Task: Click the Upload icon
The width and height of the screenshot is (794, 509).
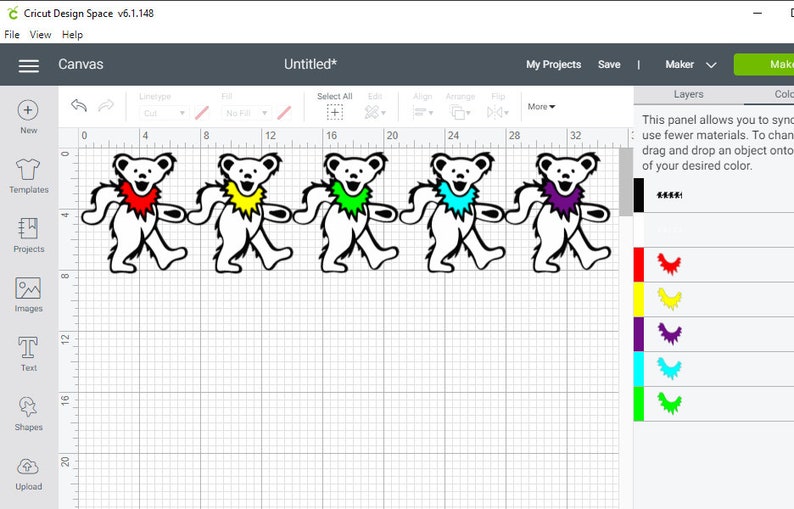Action: (x=28, y=466)
